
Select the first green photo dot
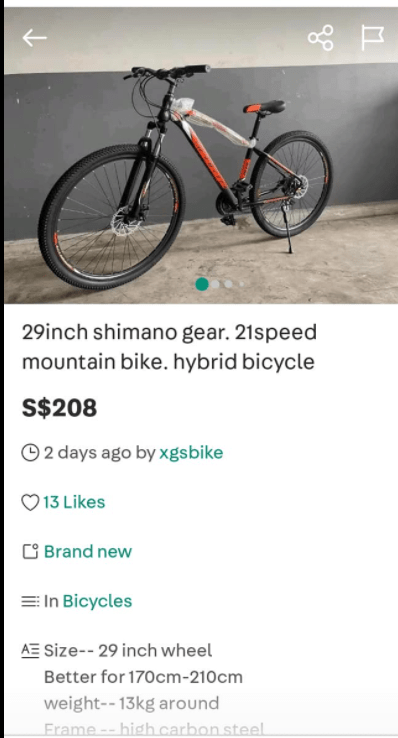[x=202, y=284]
